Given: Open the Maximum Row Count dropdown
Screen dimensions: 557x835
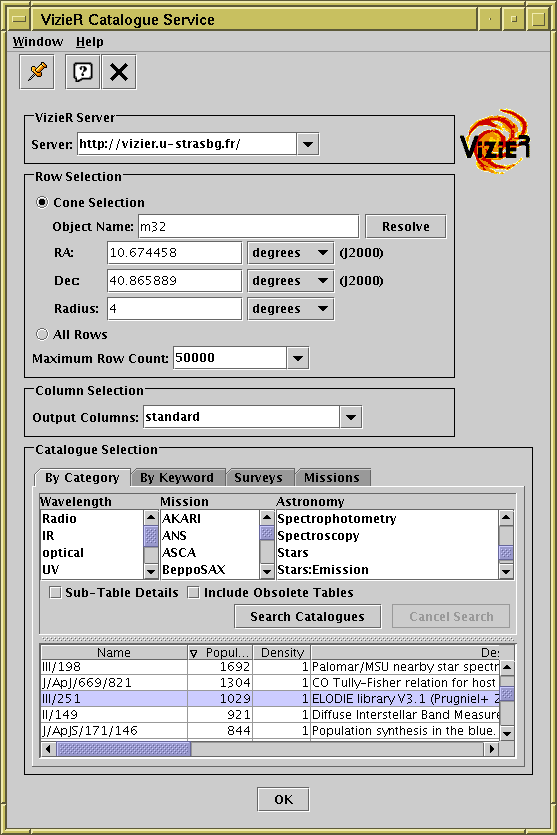Looking at the screenshot, I should 298,358.
